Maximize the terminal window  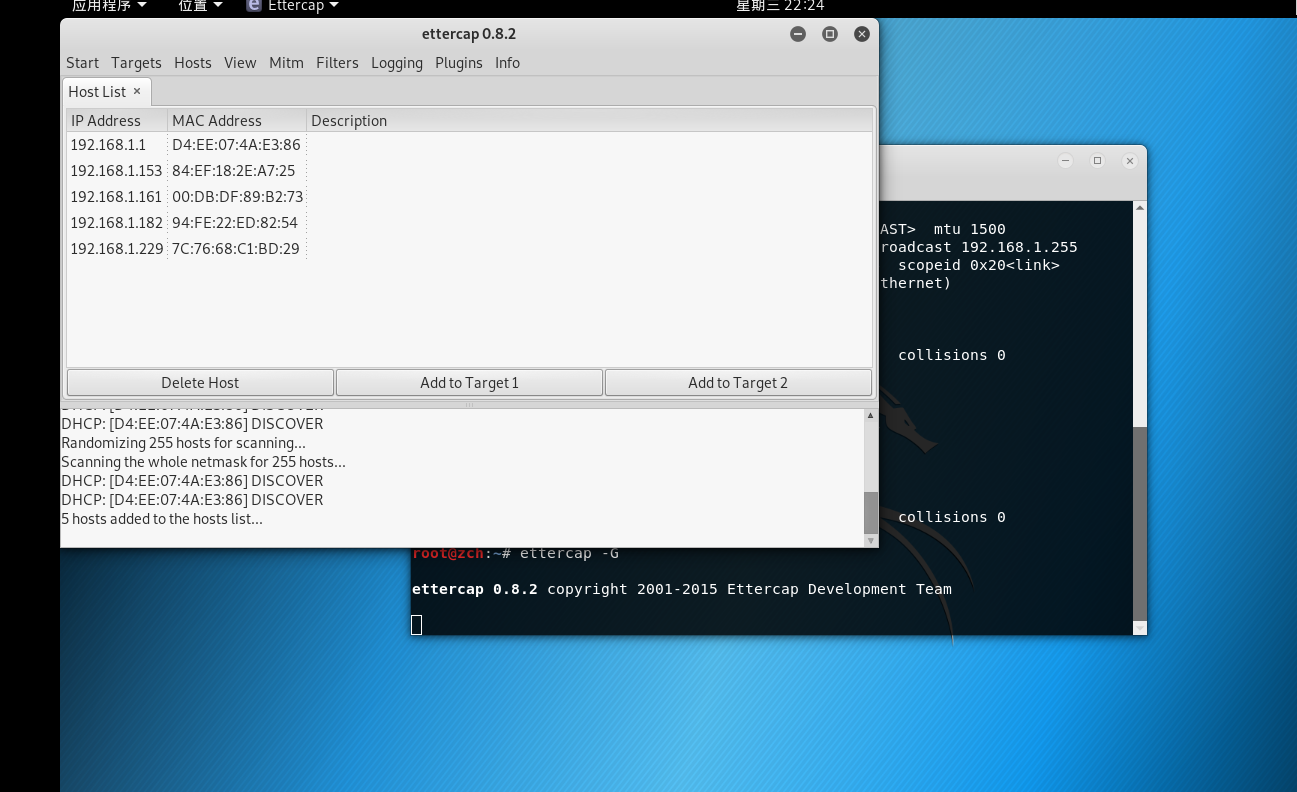point(1097,161)
